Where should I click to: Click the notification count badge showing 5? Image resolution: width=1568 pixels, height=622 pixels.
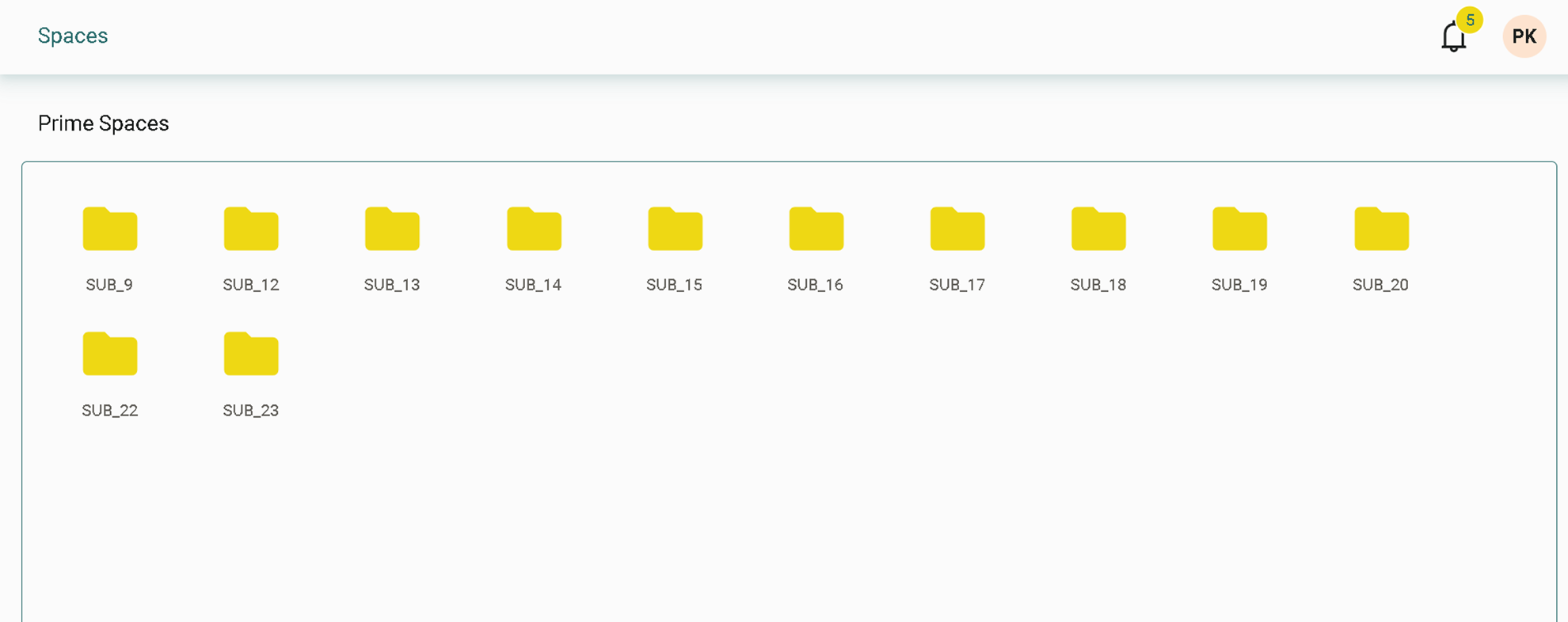point(1470,20)
